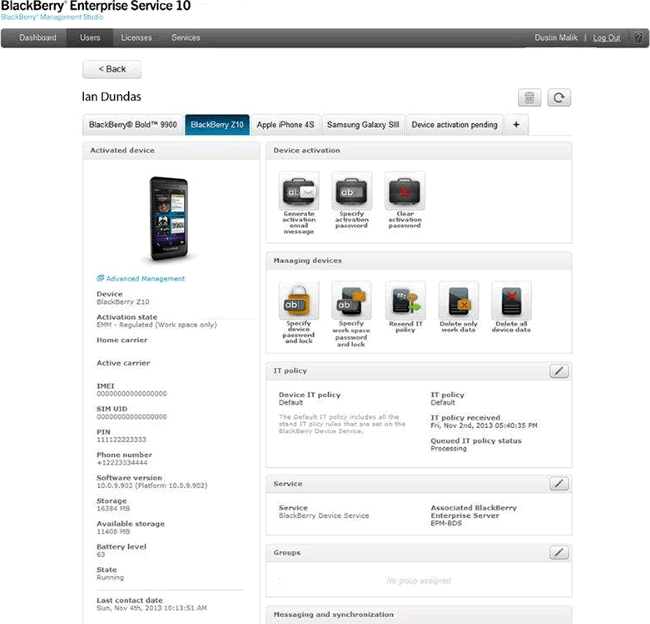Click the Ian Dundas user heading
The image size is (650, 624).
tap(112, 97)
